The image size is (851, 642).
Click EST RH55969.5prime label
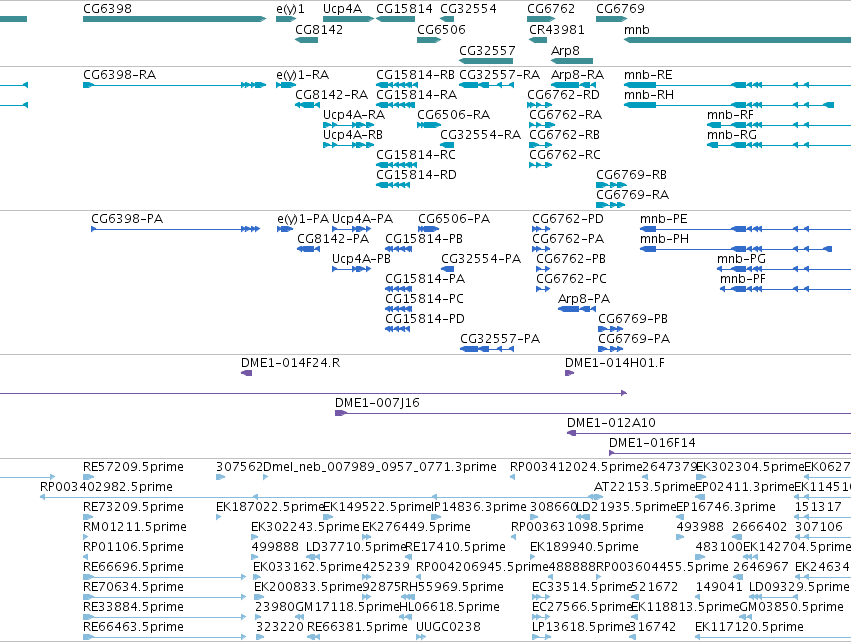pyautogui.click(x=453, y=587)
